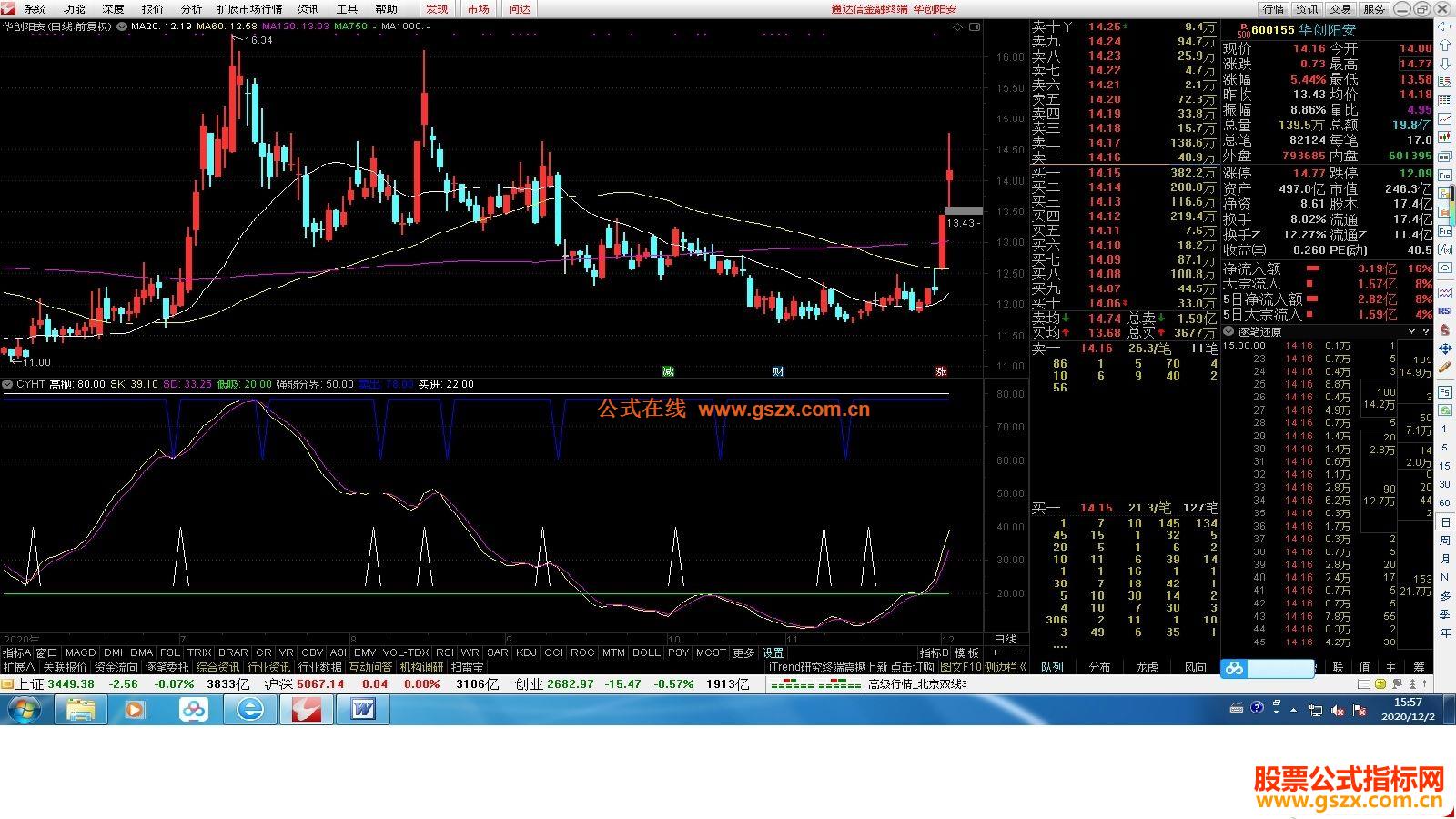Screen dimensions: 1456x819
Task: Open the 功能 menu
Action: [75, 9]
